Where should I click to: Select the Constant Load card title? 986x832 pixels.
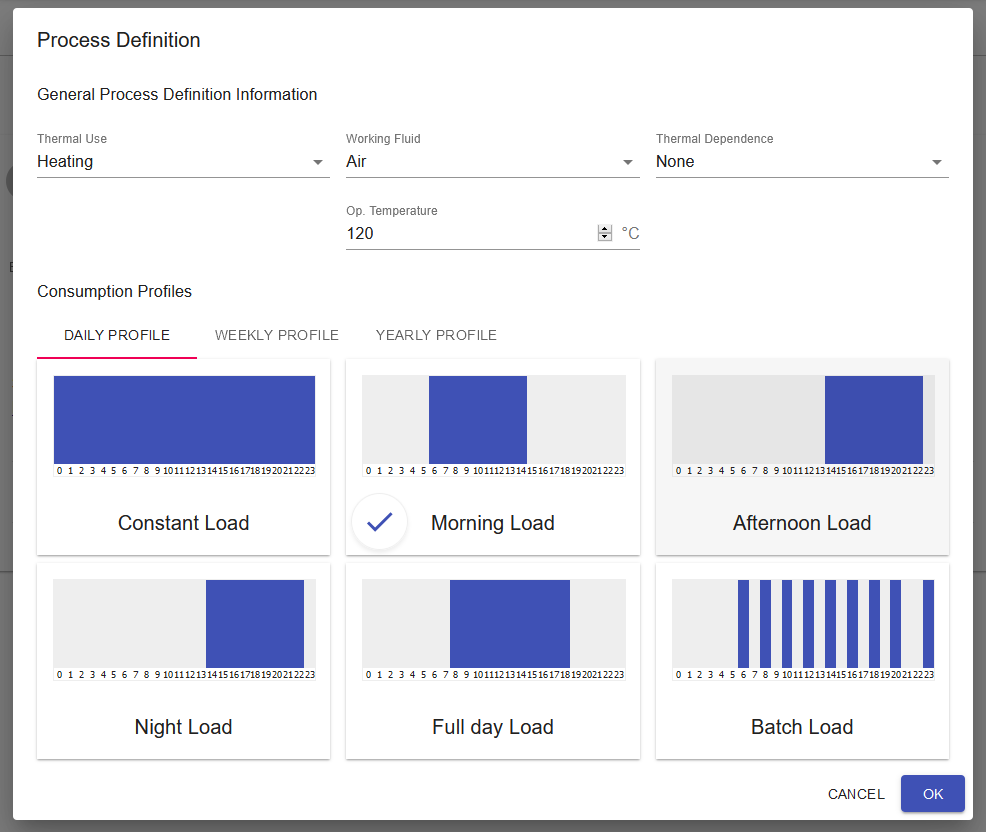point(184,523)
